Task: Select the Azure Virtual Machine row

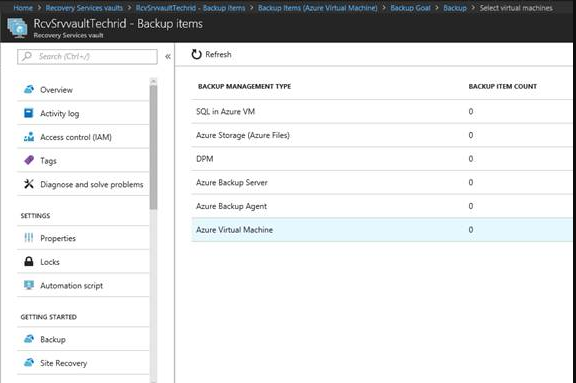Action: coord(382,230)
